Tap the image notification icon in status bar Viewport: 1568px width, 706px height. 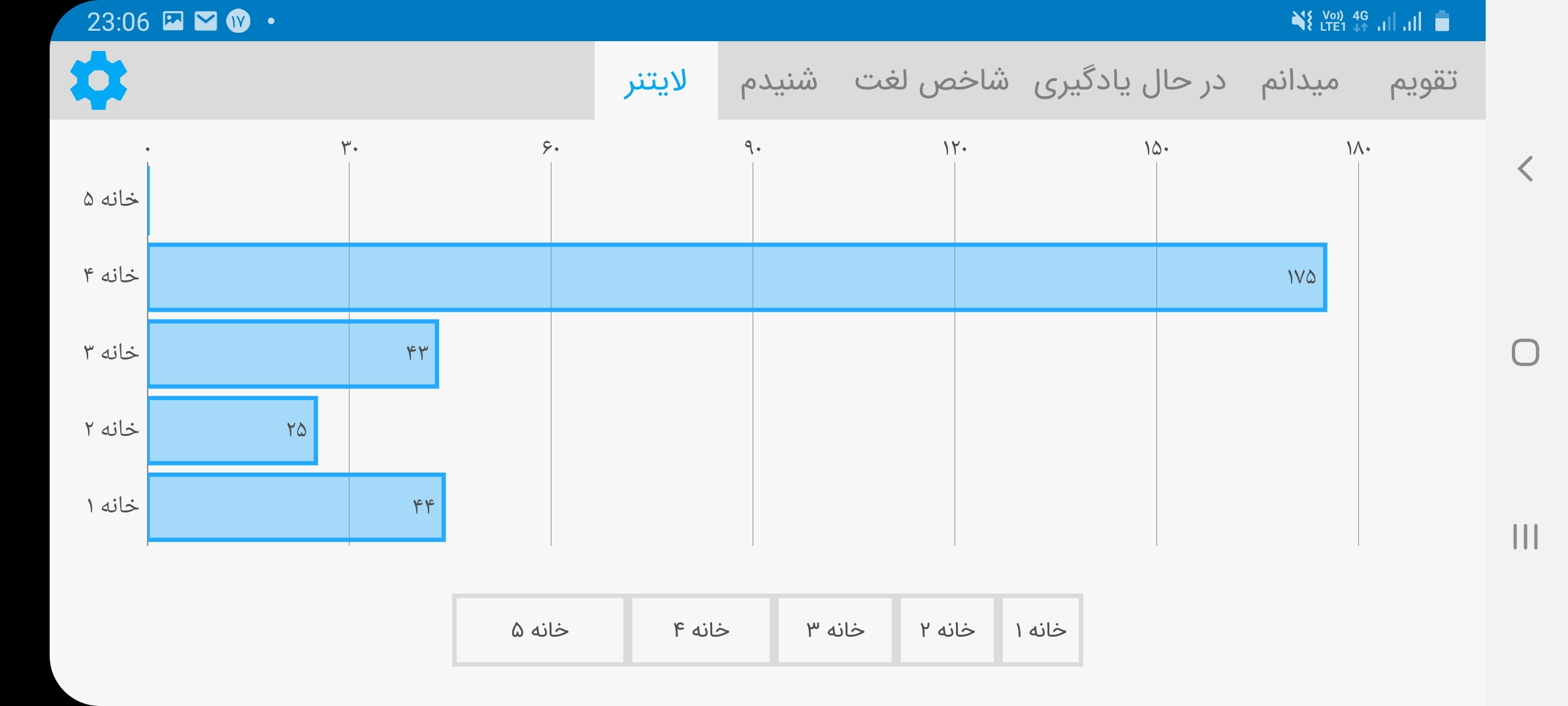173,22
